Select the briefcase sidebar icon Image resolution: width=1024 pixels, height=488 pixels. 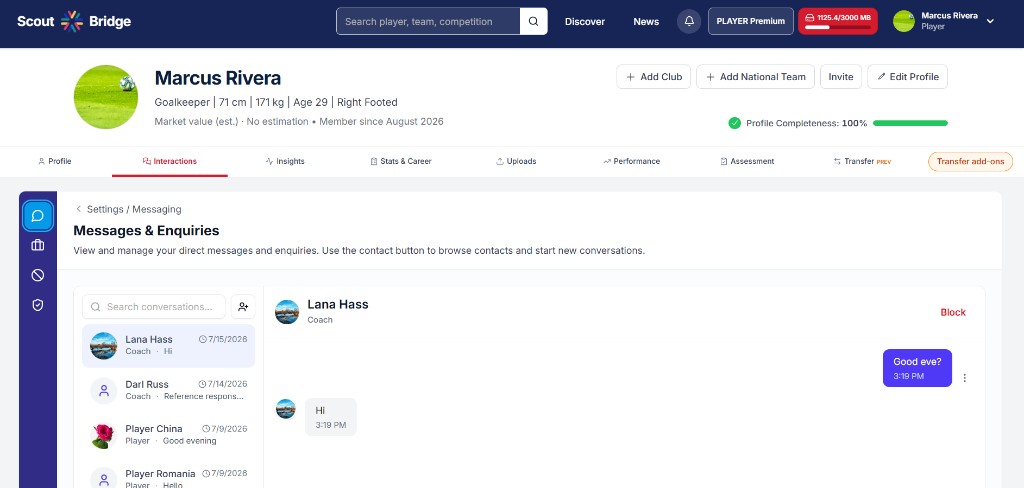[x=38, y=246]
